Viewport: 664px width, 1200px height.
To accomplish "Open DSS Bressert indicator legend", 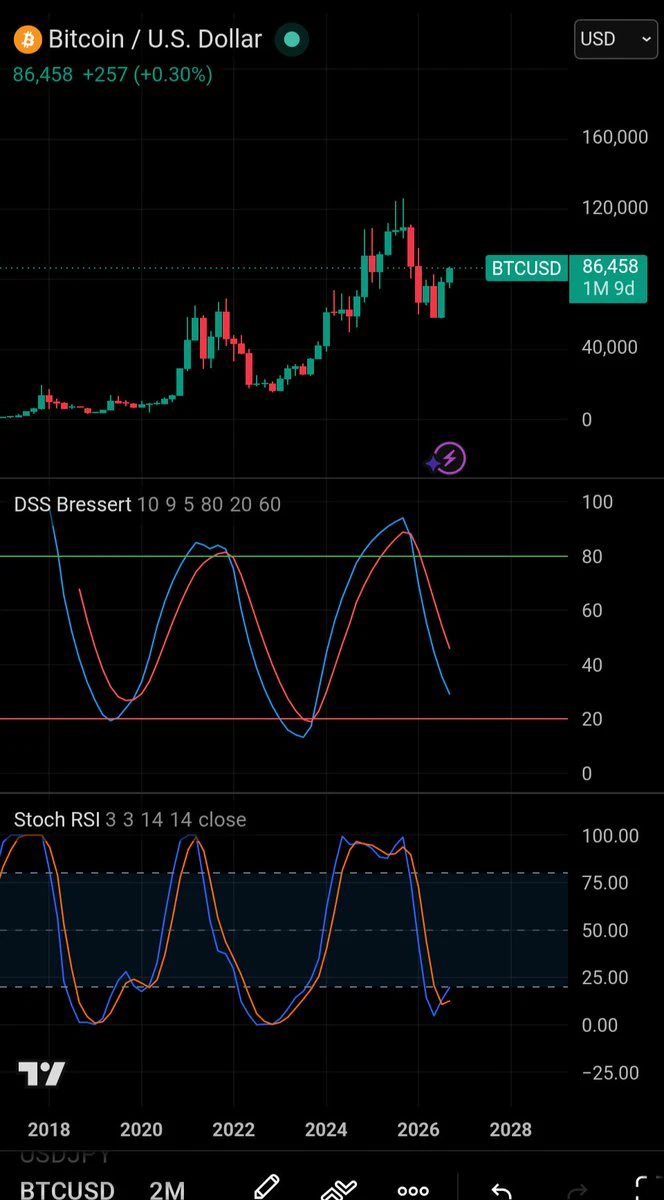I will [x=147, y=505].
